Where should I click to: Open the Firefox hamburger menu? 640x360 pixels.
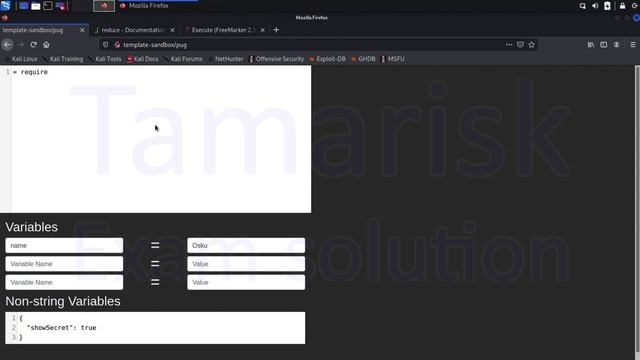(633, 45)
